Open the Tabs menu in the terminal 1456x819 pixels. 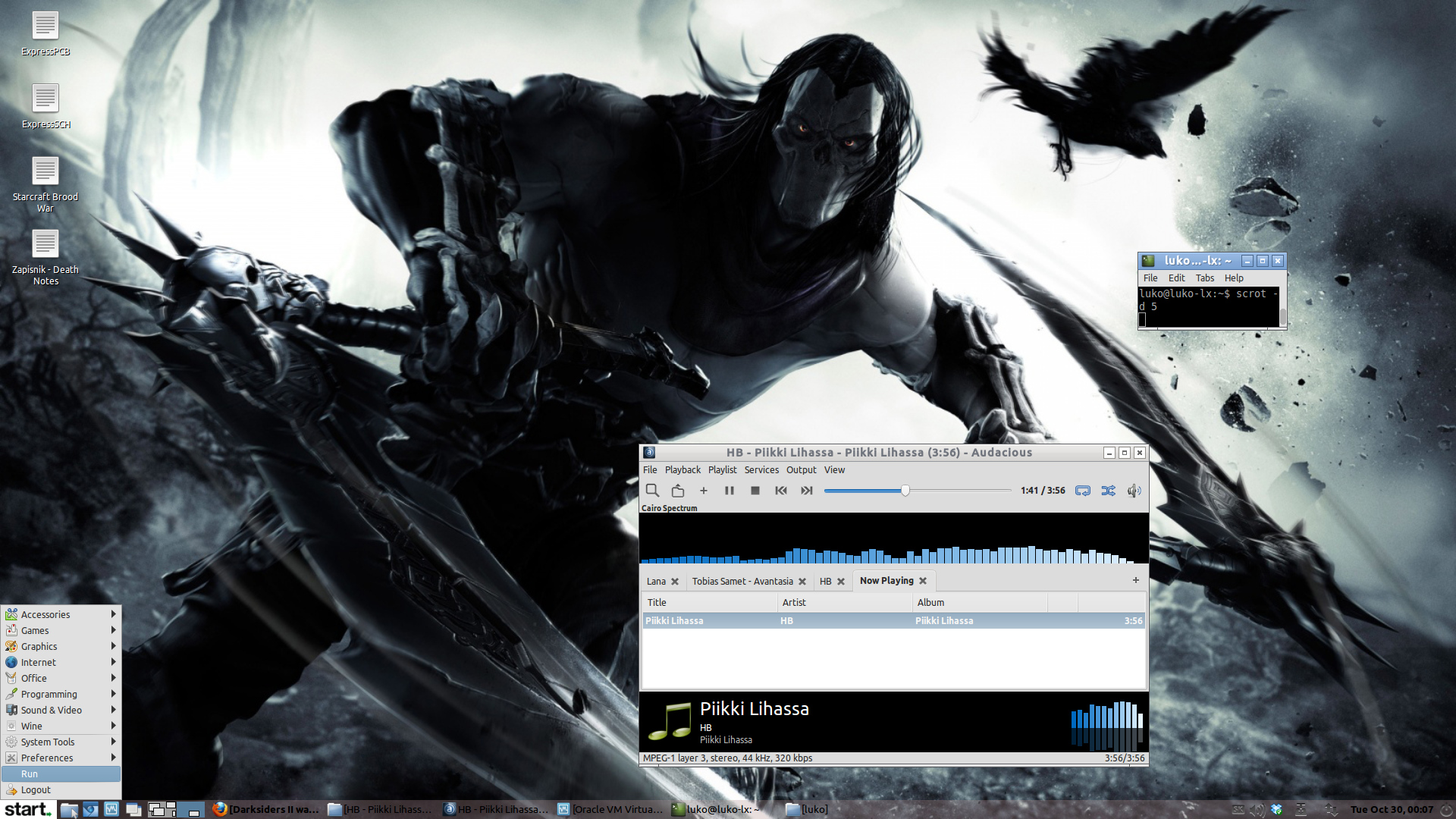coord(1205,278)
